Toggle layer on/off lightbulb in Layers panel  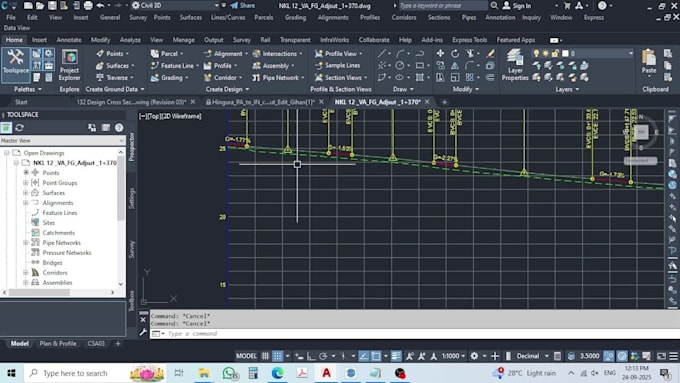(x=536, y=53)
